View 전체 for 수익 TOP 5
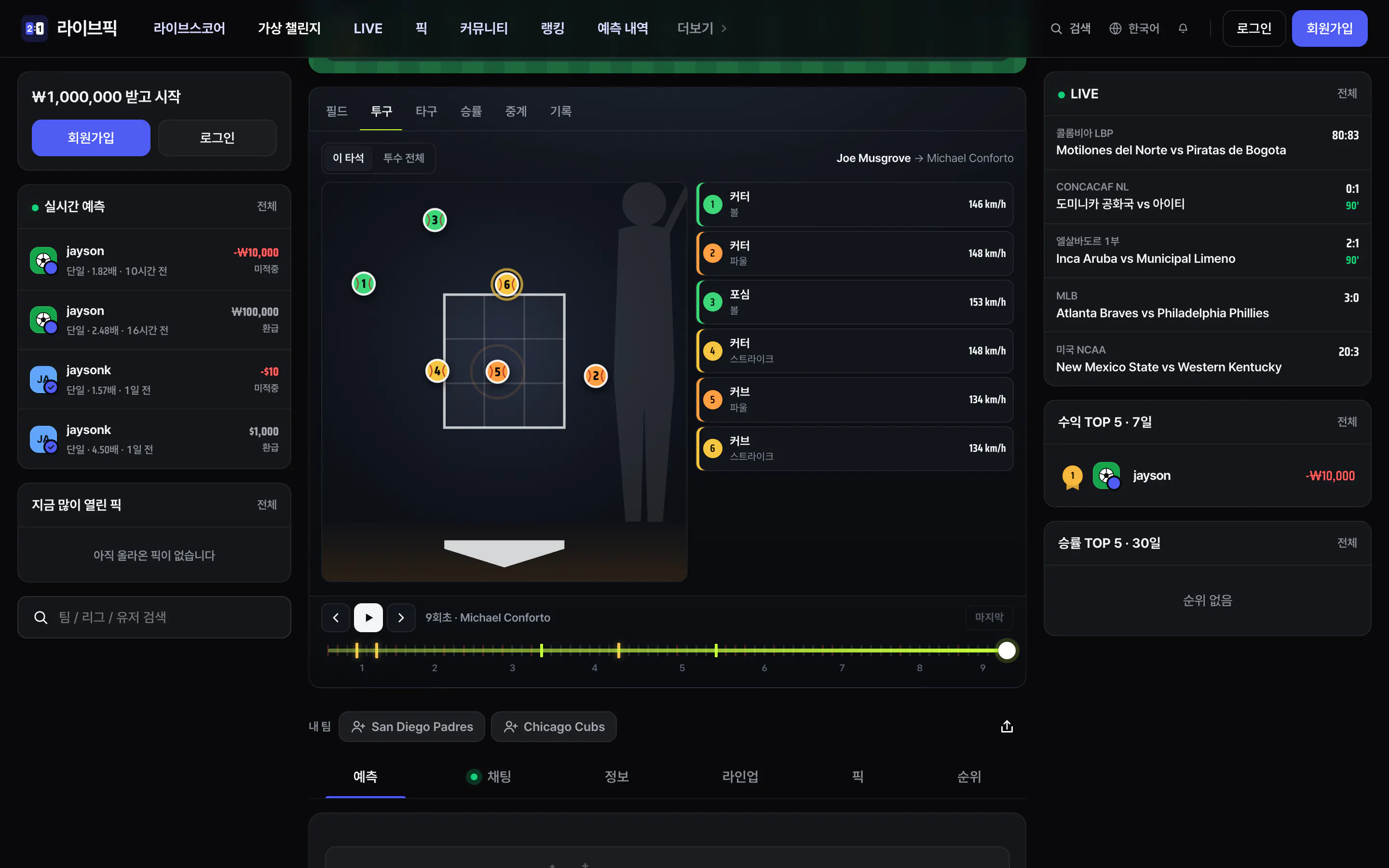The width and height of the screenshot is (1389, 868). tap(1347, 422)
